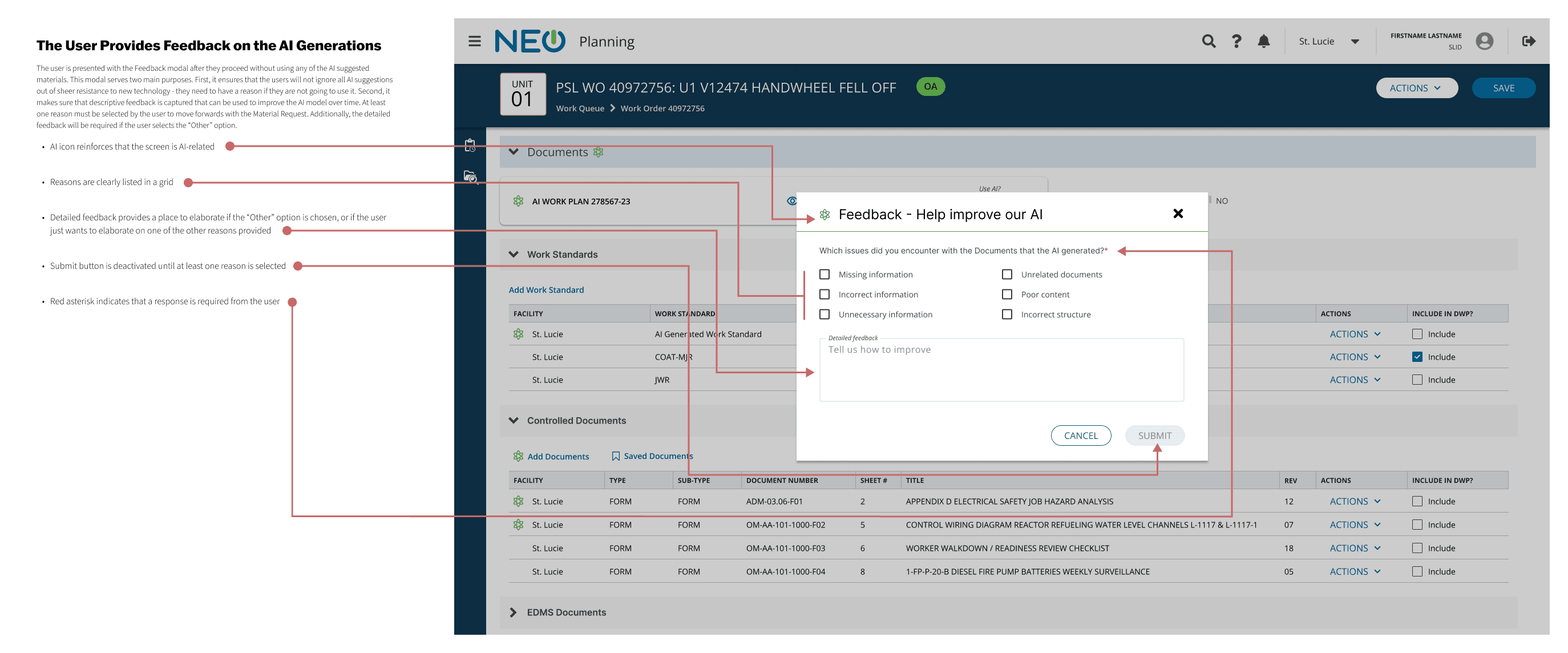The width and height of the screenshot is (1568, 653).
Task: Open the top ACTIONS dropdown button
Action: pyautogui.click(x=1416, y=88)
